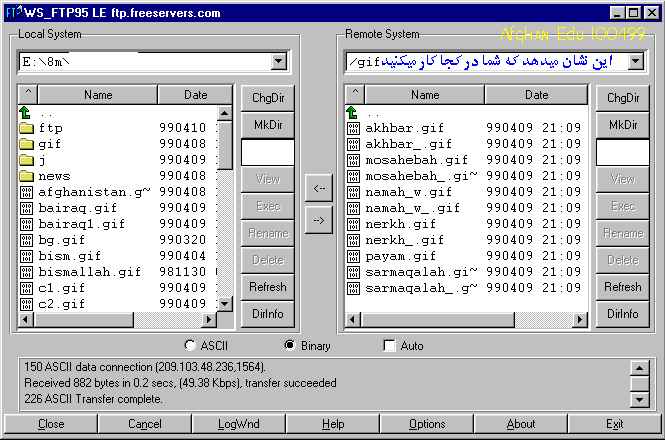Screen dimensions: 665x440
Task: Select the ftp folder icon in local list
Action: pyautogui.click(x=27, y=128)
